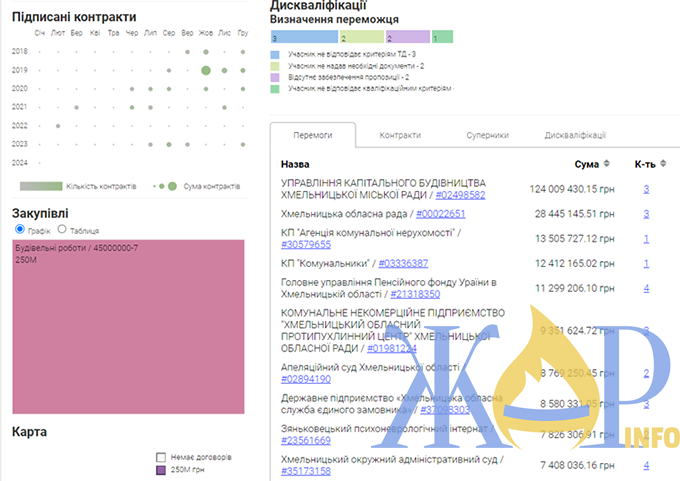Click the large October 2019 contract dot
The image size is (680, 481).
coord(206,70)
